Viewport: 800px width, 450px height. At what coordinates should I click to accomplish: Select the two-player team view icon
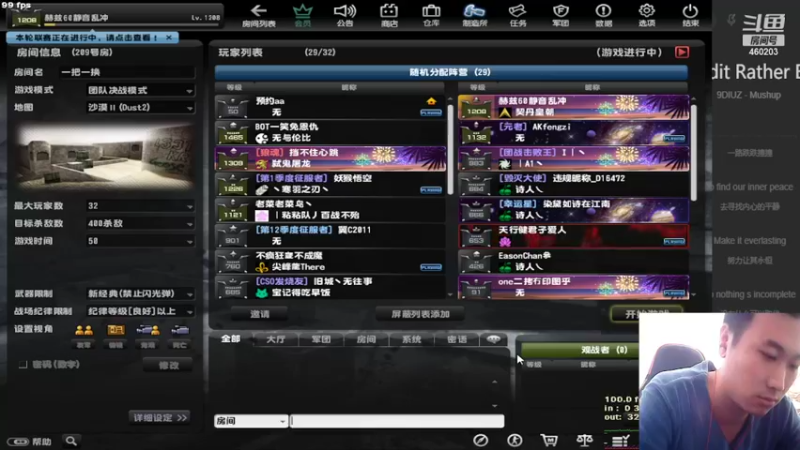pos(84,331)
